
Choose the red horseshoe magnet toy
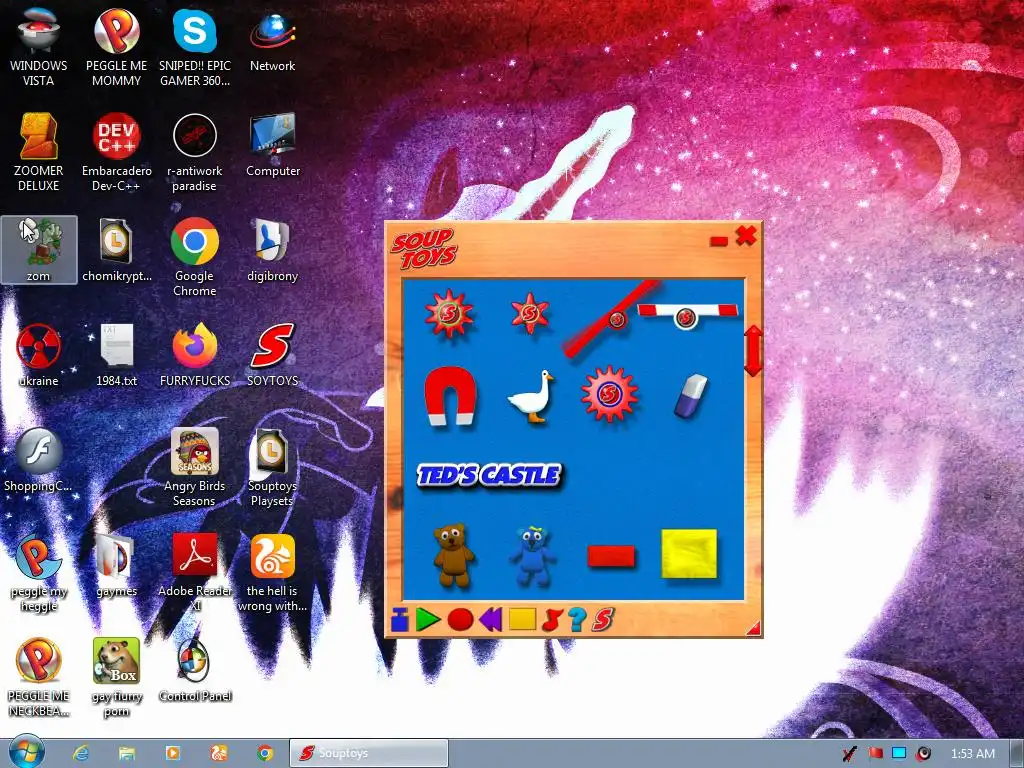[450, 396]
